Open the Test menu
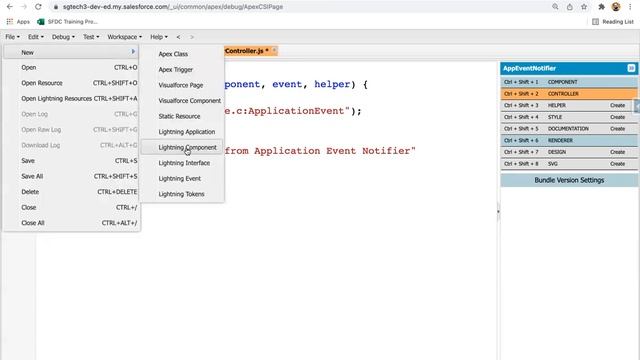Screen dimensions: 640x360 pyautogui.click(x=91, y=37)
